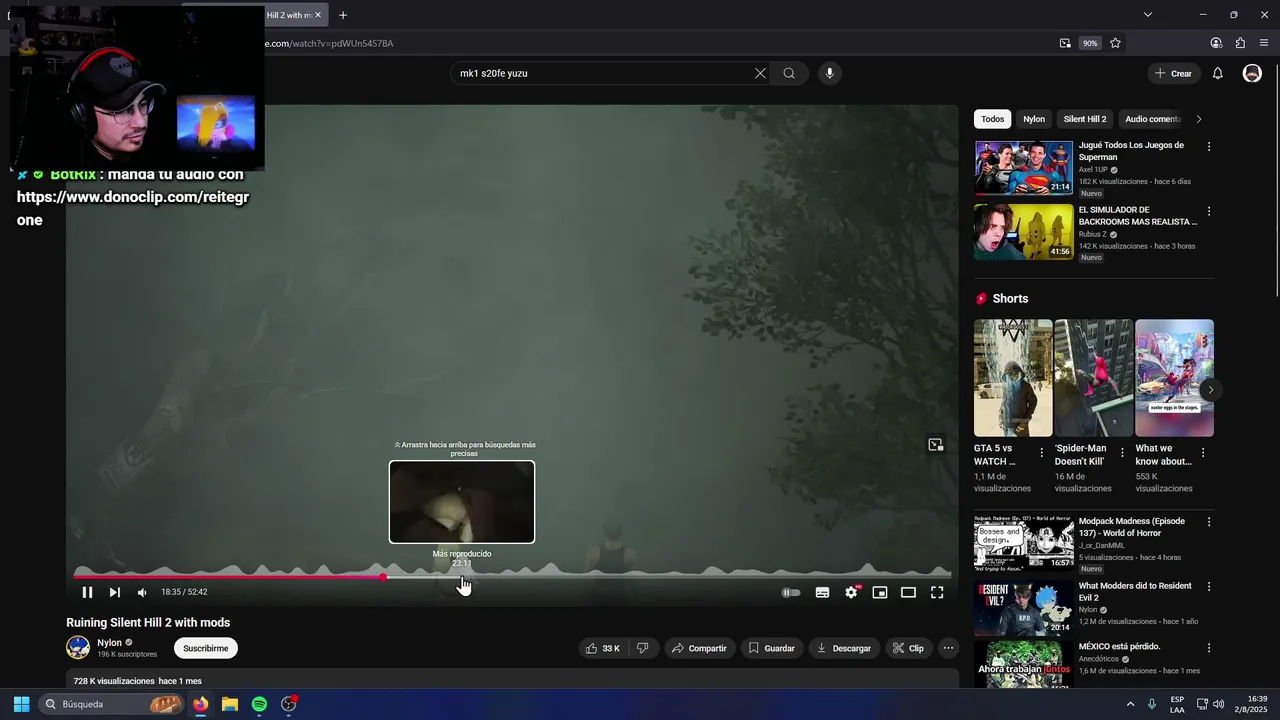1280x720 pixels.
Task: Start voice search with microphone
Action: click(x=829, y=73)
